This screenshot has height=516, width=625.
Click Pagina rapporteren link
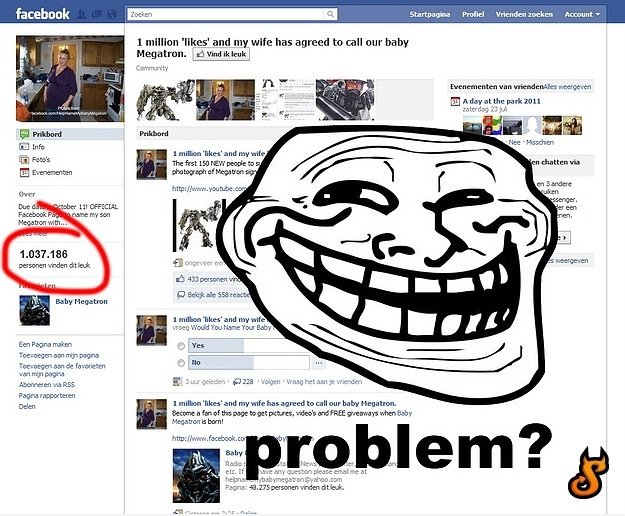[x=47, y=395]
